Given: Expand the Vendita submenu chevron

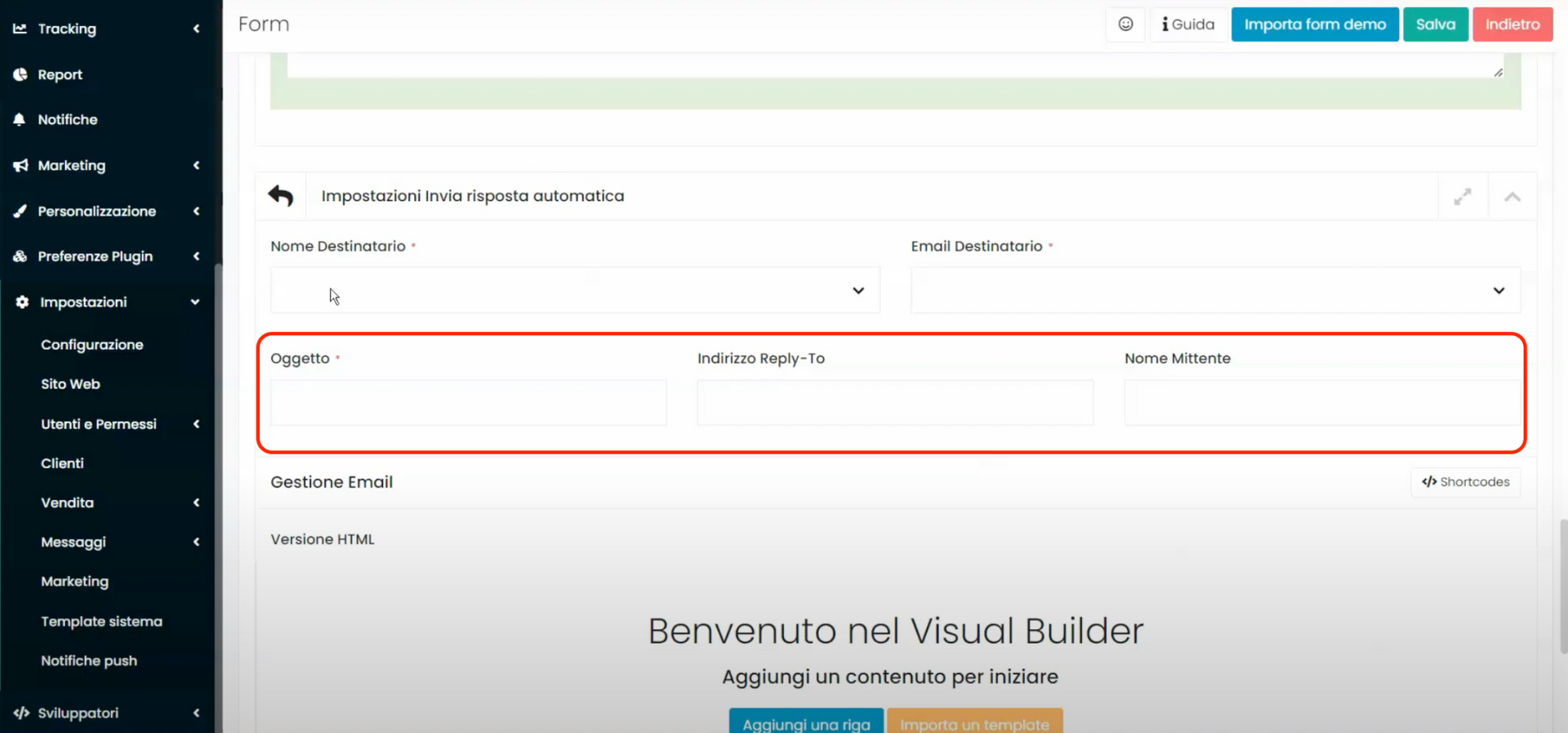Looking at the screenshot, I should 197,503.
